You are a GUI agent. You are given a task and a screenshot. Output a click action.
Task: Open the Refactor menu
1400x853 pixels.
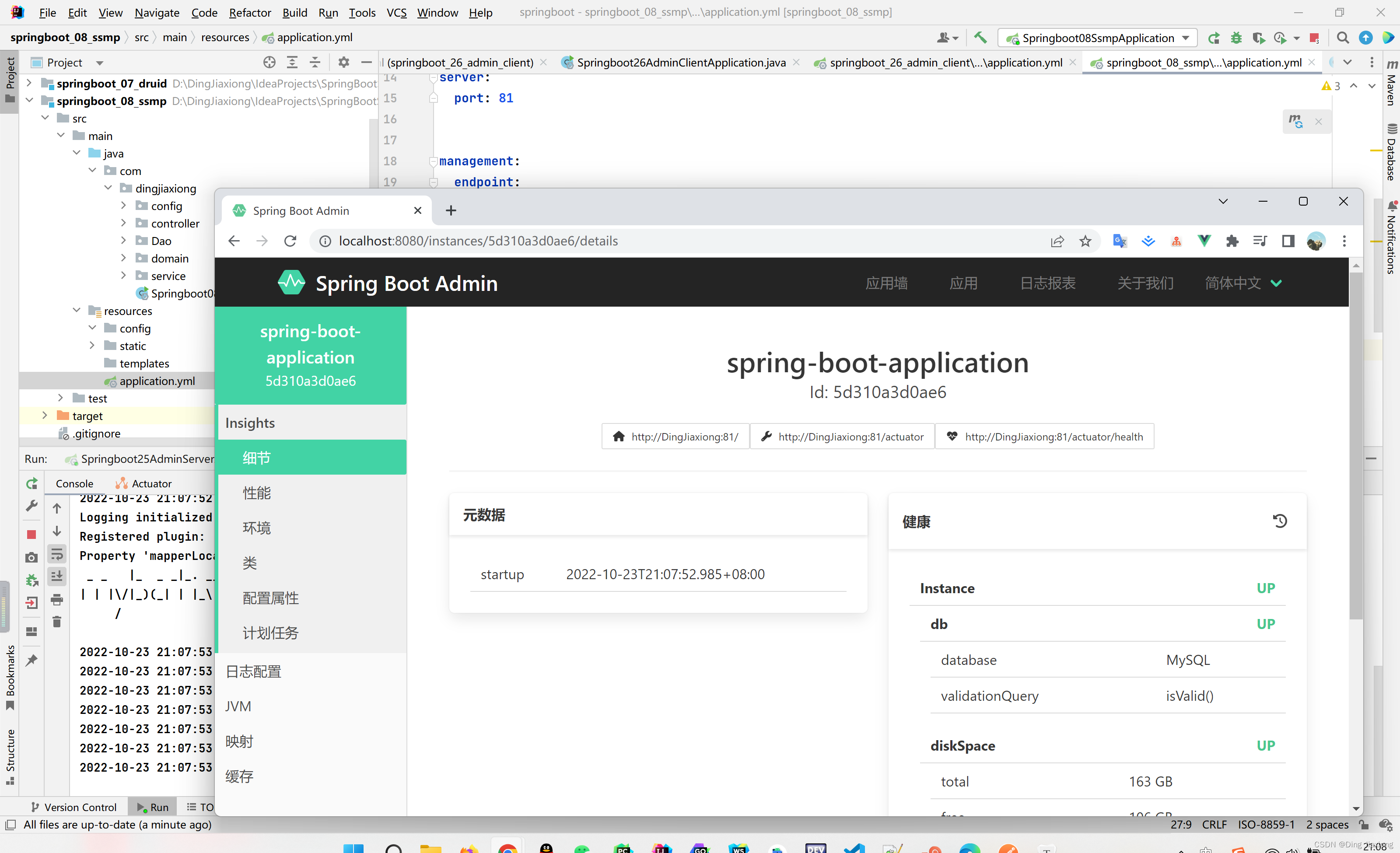(249, 13)
